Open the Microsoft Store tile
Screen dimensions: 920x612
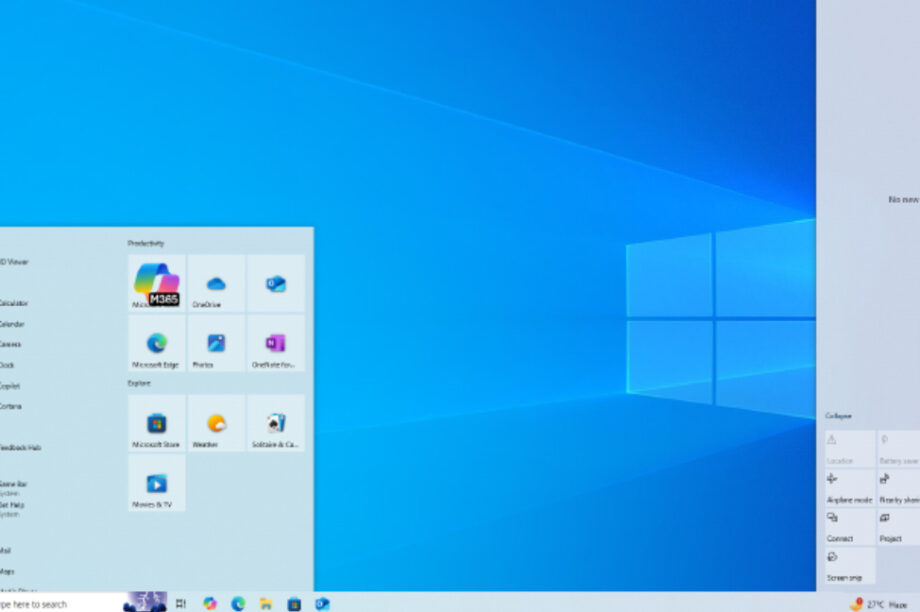click(159, 423)
